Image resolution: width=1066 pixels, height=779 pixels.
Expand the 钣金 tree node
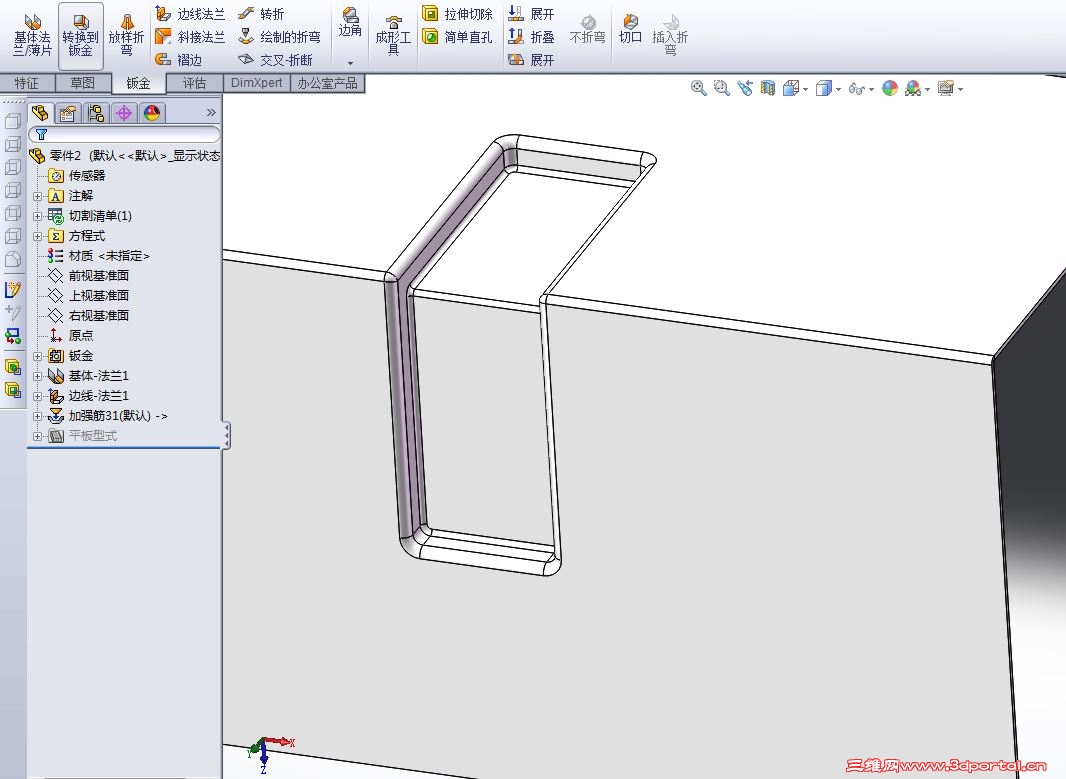coord(37,356)
